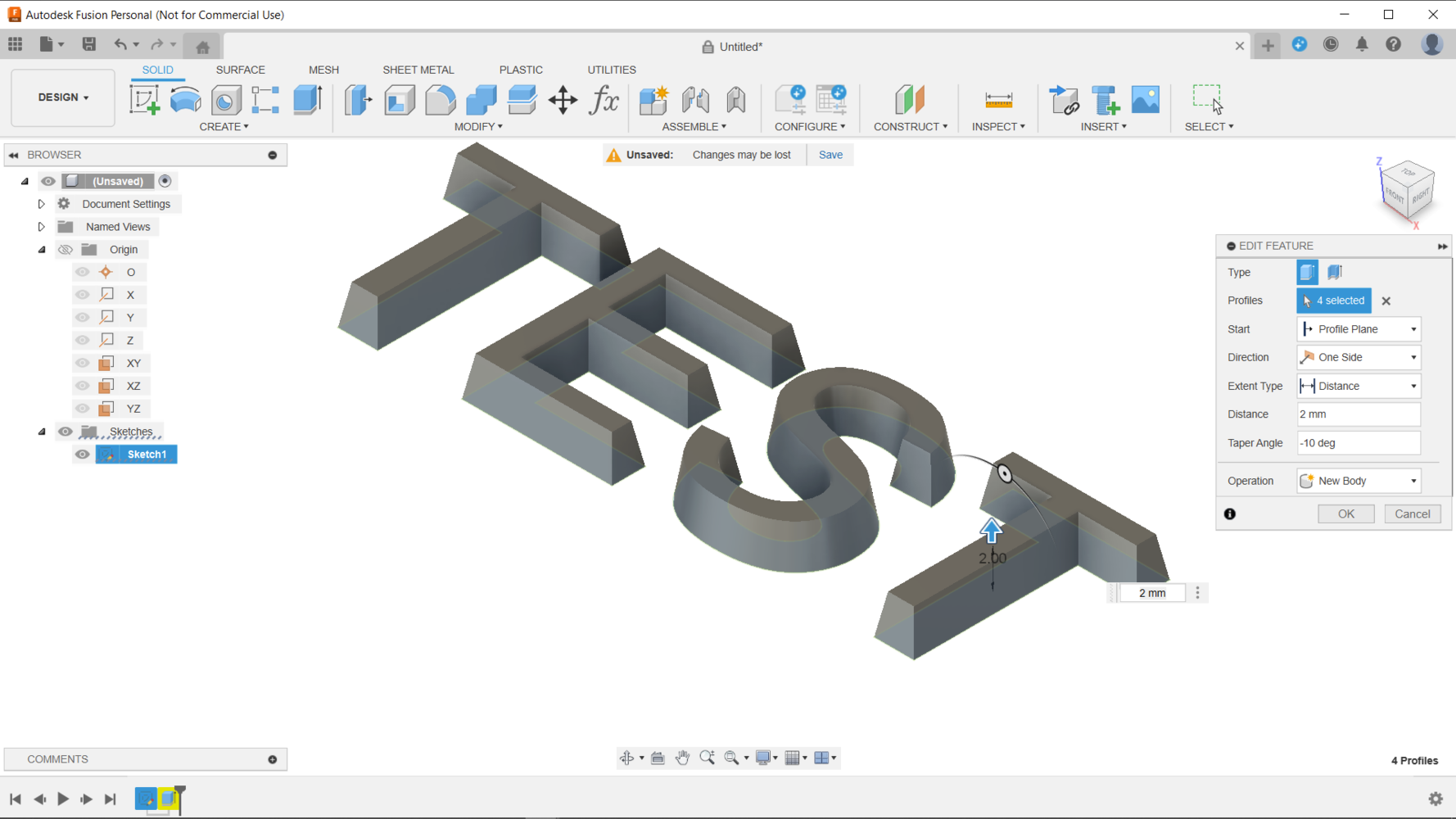Toggle visibility of origin point O
1456x819 pixels.
point(83,272)
